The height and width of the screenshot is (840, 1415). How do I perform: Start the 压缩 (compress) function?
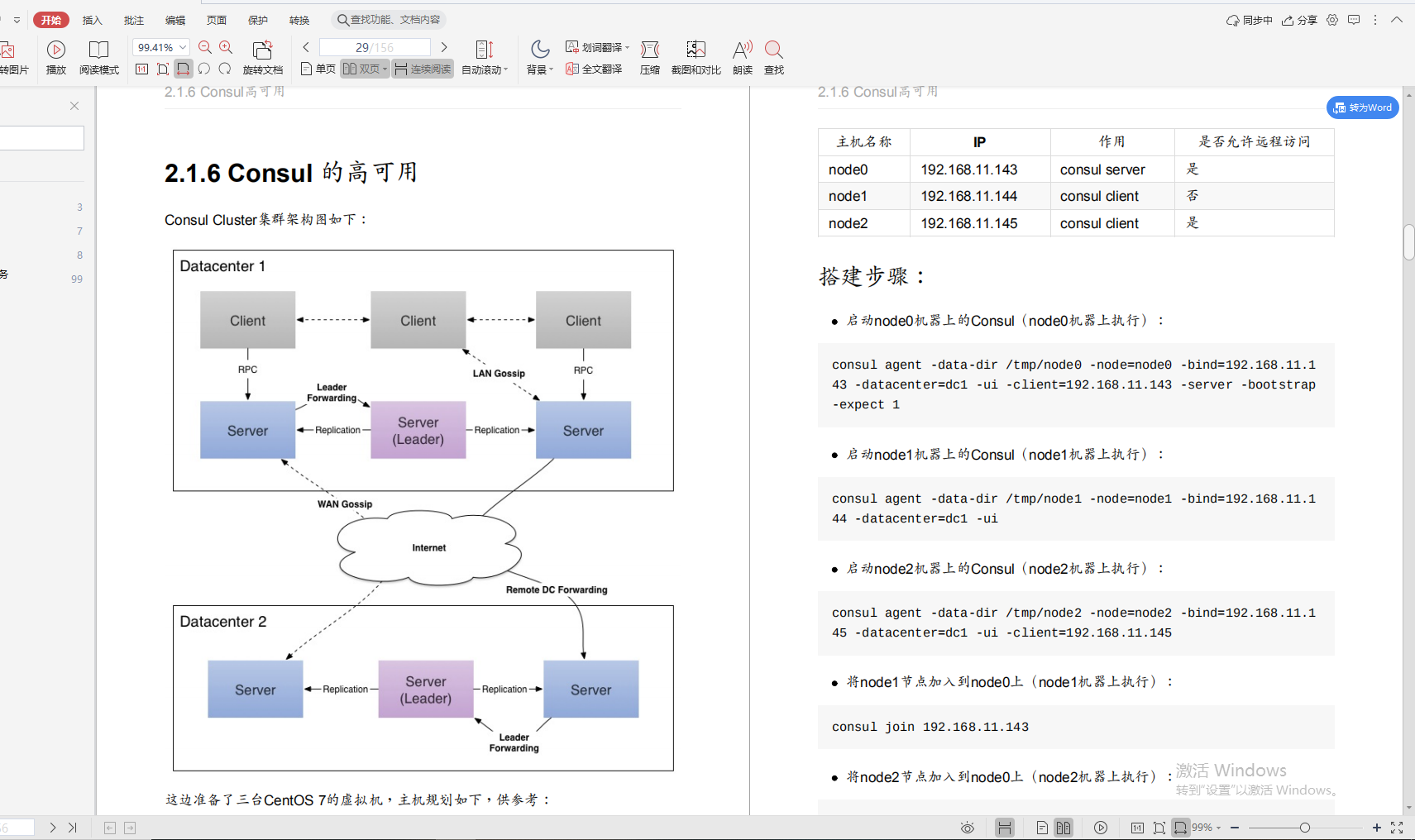pos(650,56)
